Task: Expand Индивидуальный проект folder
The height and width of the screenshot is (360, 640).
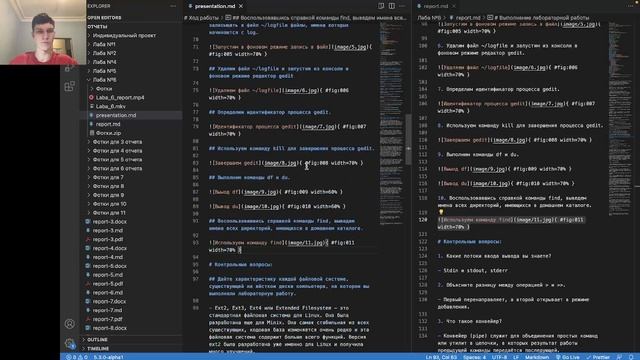Action: point(124,36)
